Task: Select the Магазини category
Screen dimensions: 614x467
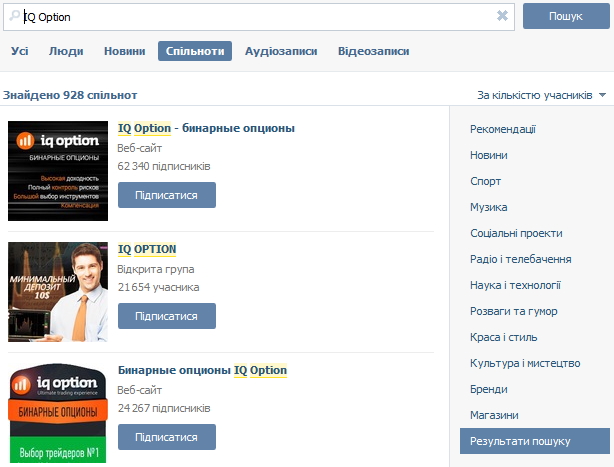Action: (x=494, y=415)
